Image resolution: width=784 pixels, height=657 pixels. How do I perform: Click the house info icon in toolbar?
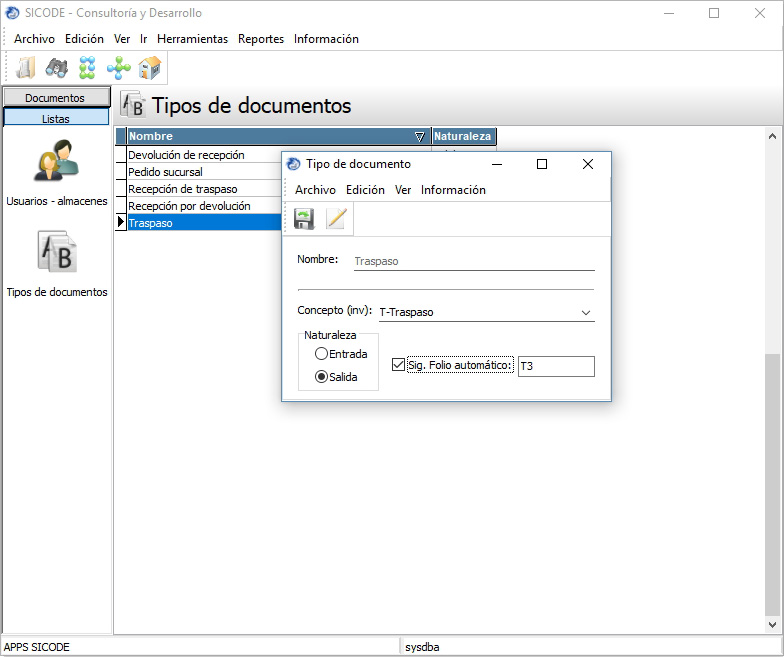[x=150, y=68]
